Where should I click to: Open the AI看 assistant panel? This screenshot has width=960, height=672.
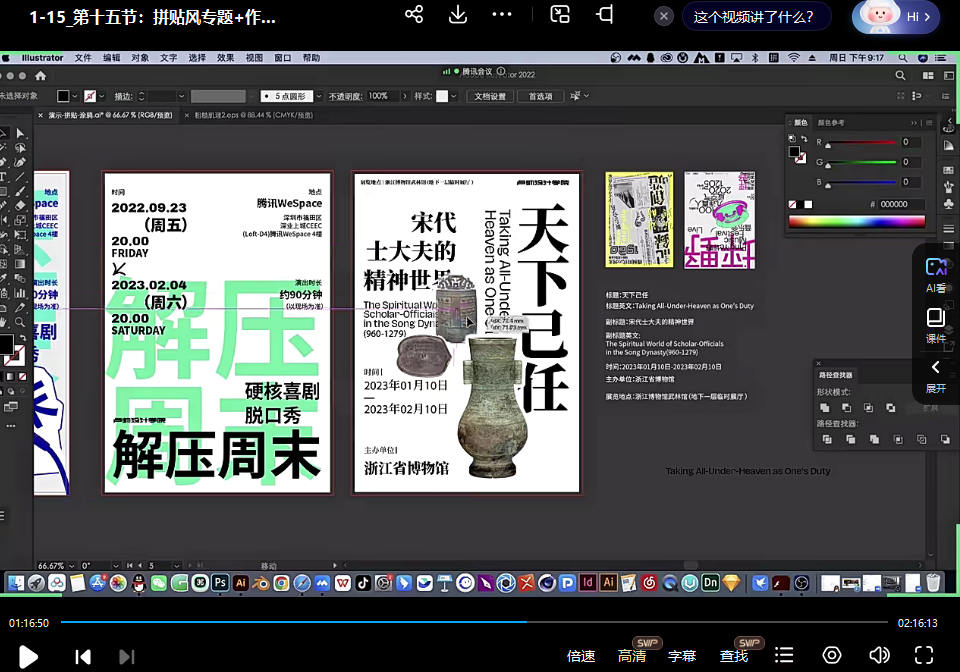(x=936, y=273)
